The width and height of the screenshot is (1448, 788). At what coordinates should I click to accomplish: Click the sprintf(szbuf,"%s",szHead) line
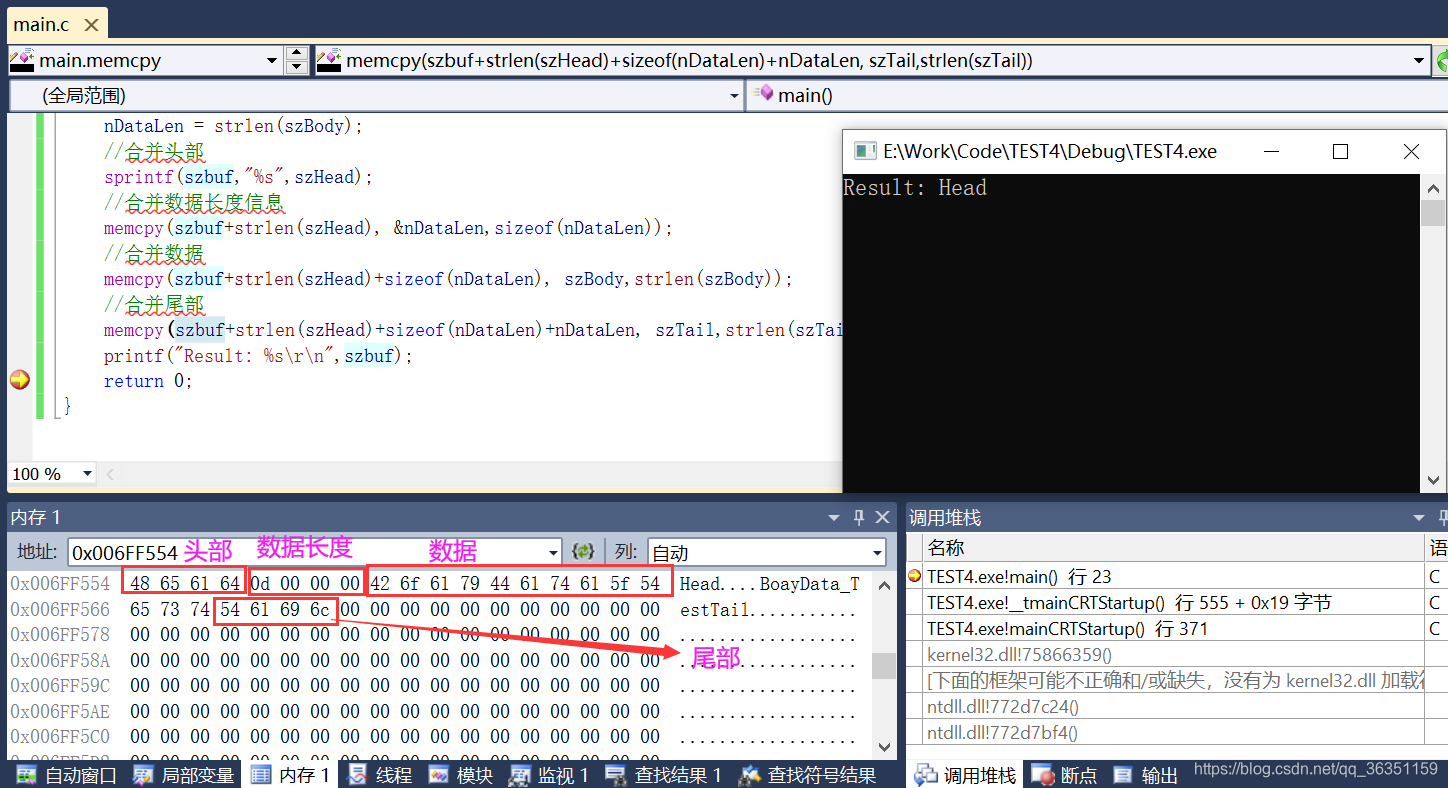[x=238, y=177]
